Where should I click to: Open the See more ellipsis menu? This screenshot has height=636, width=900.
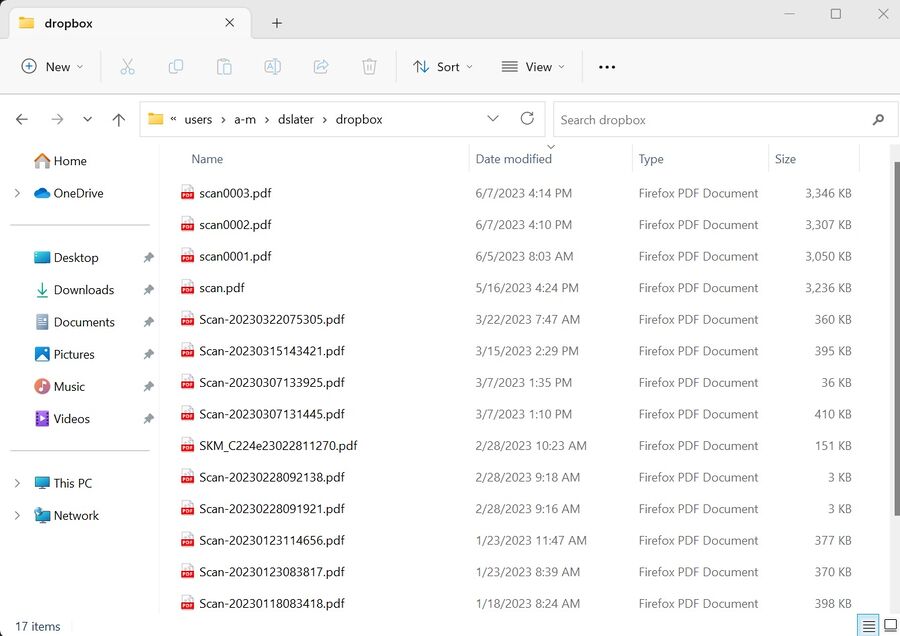607,67
